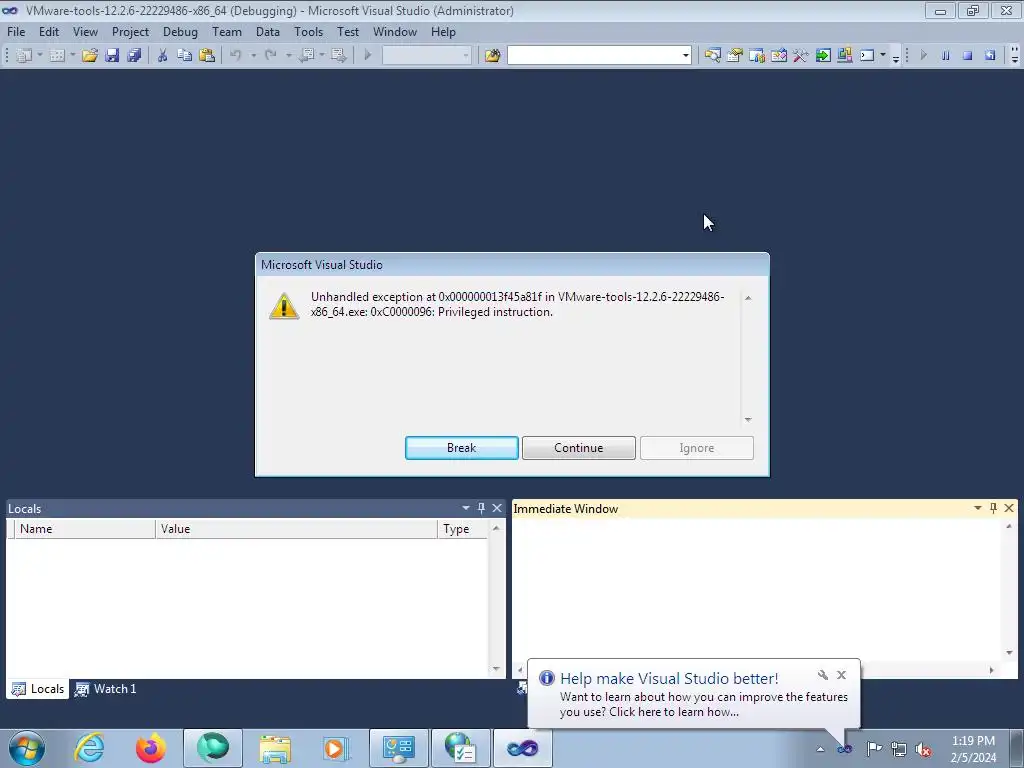Click the Save floppy disk icon

pyautogui.click(x=112, y=56)
